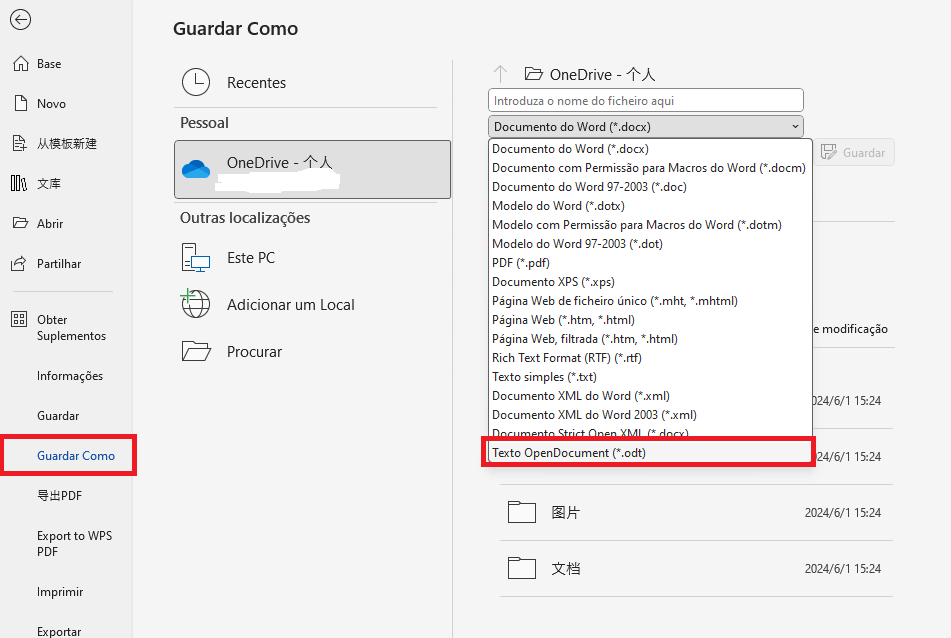Open the file type dropdown arrow
The image size is (951, 638).
[795, 127]
